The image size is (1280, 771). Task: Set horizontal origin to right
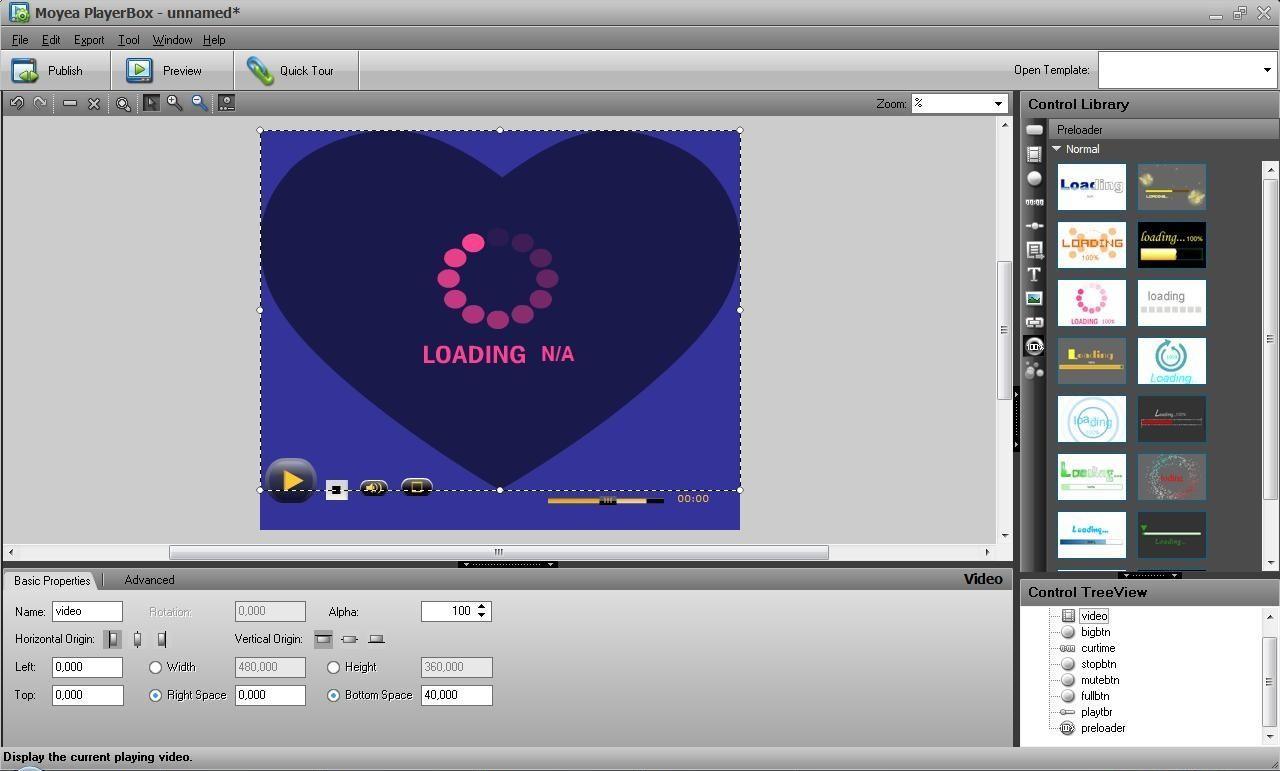(162, 639)
